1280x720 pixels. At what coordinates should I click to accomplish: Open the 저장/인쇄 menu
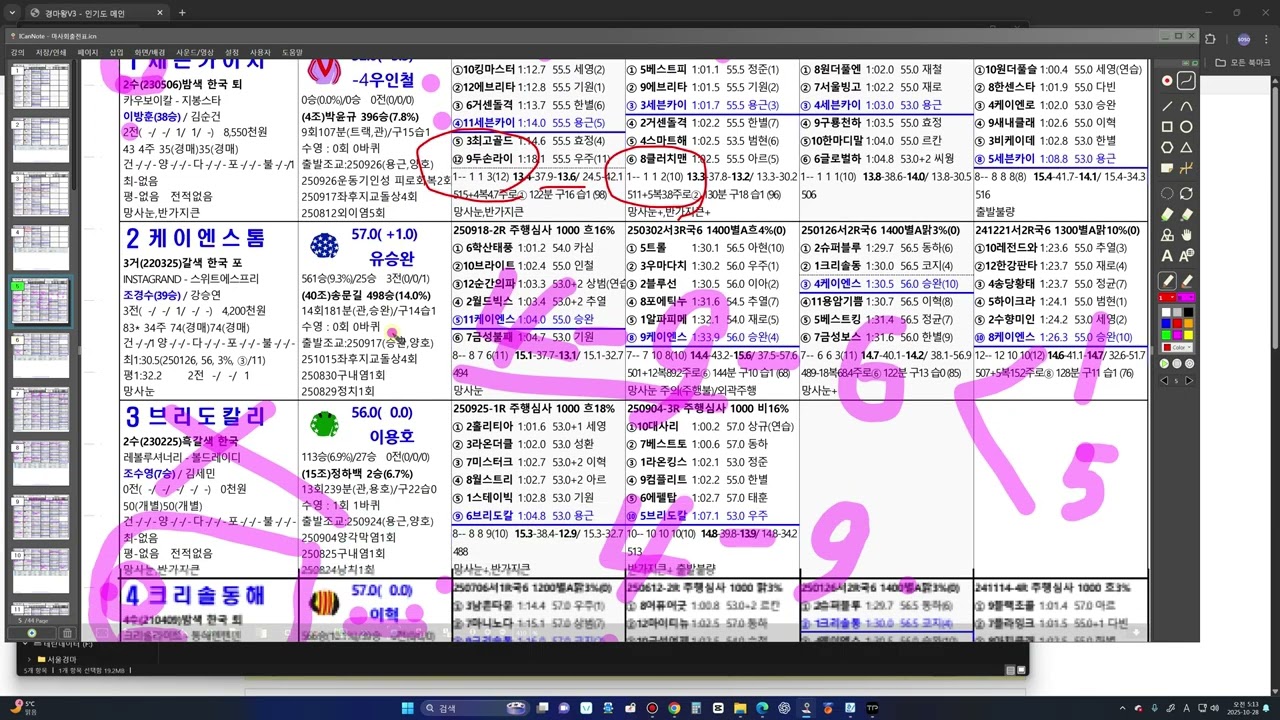[x=51, y=52]
